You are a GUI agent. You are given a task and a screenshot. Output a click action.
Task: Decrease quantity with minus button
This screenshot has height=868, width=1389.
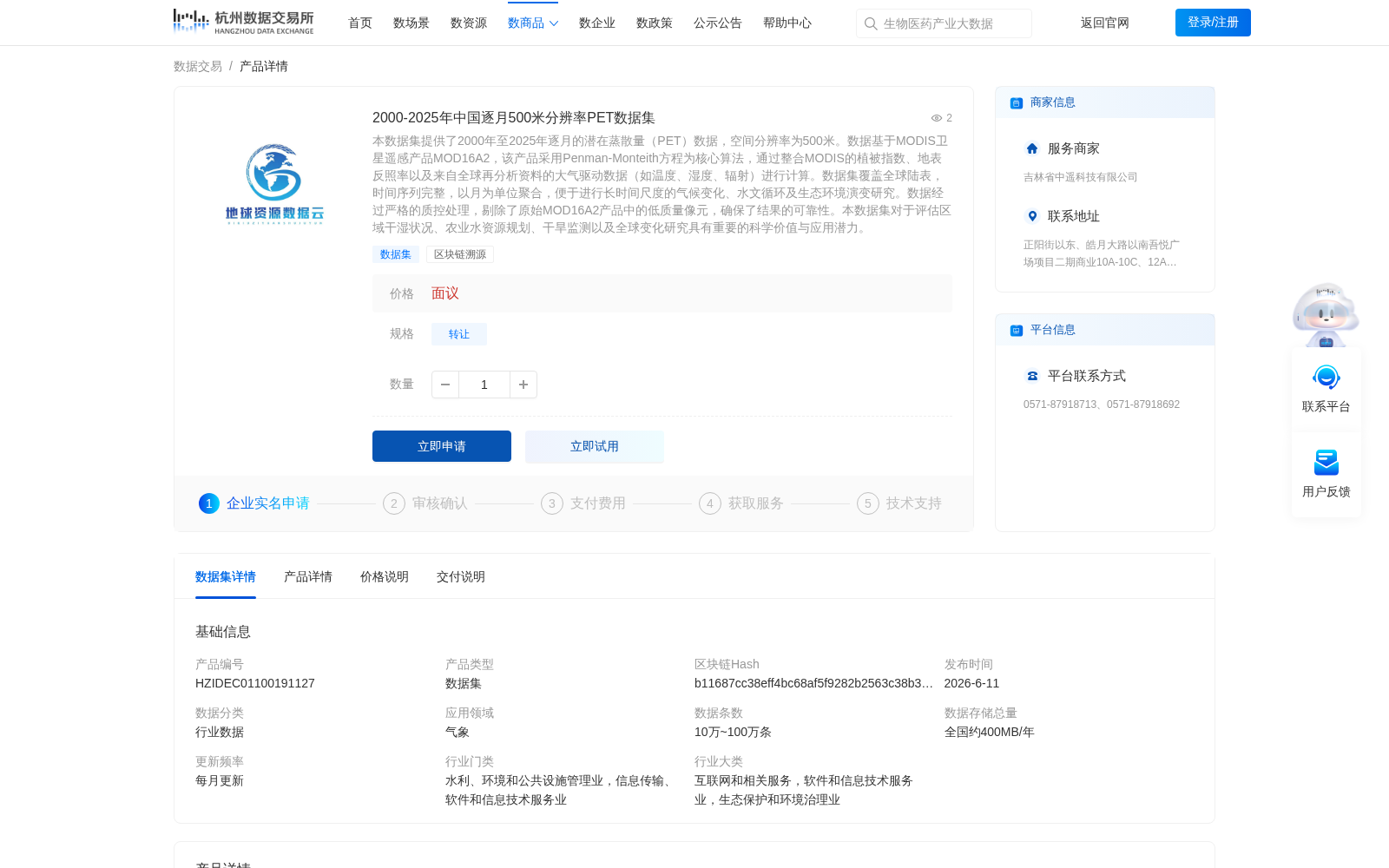(x=445, y=385)
